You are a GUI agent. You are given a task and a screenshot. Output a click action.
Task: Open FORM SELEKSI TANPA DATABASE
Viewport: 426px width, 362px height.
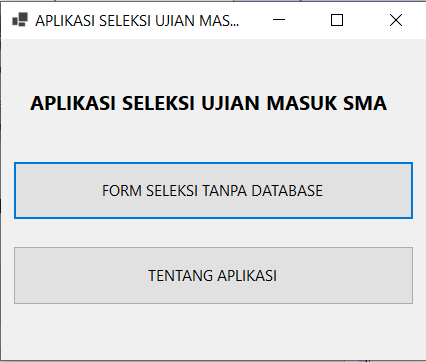(x=213, y=191)
